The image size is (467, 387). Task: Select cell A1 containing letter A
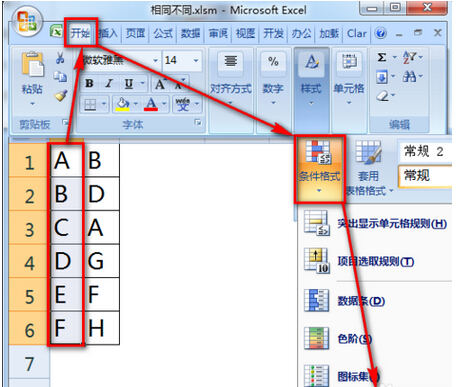point(66,161)
